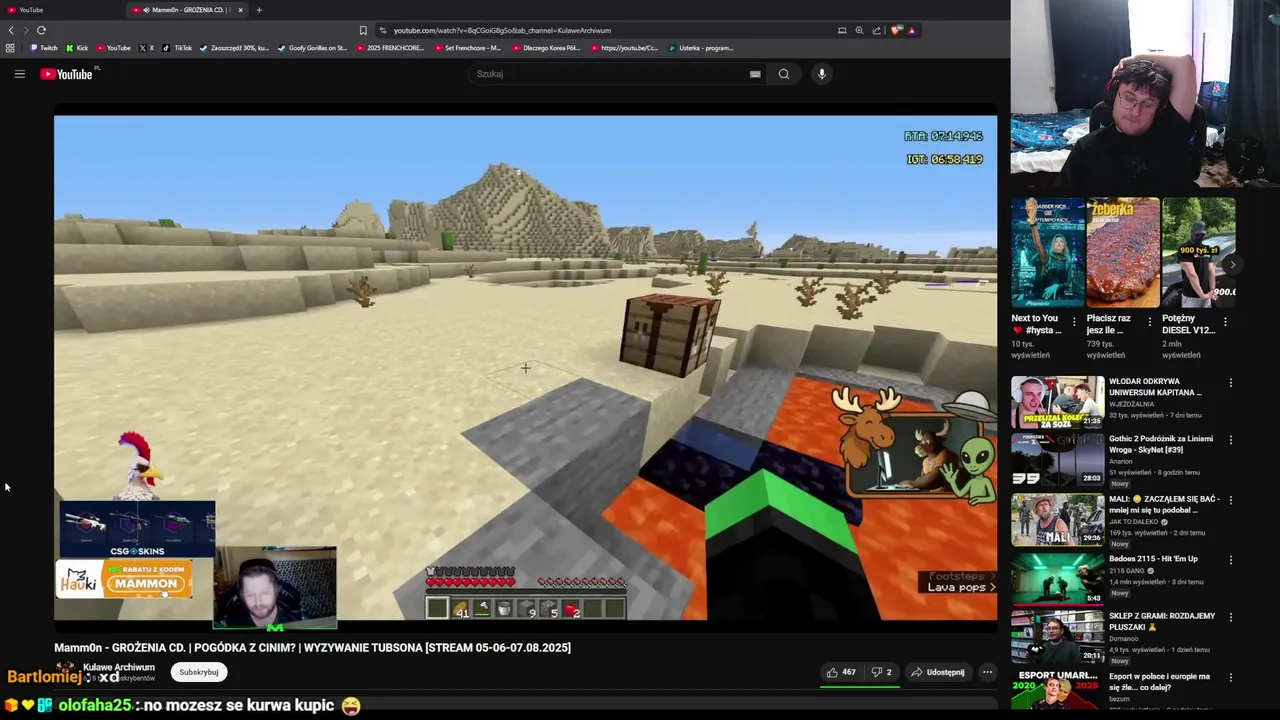This screenshot has height=720, width=1280.
Task: Open the Brave shields icon
Action: [895, 30]
